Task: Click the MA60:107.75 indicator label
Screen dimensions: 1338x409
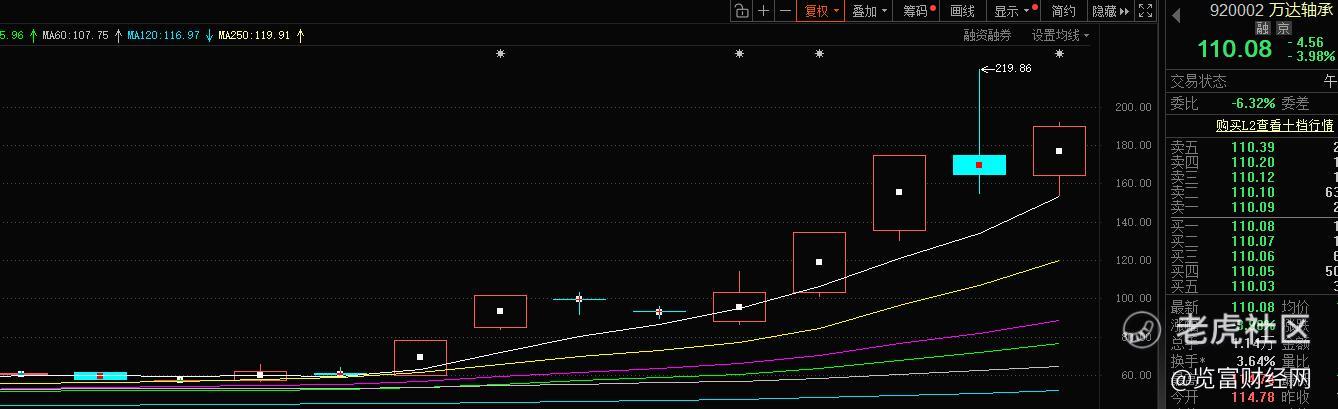Action: tap(75, 35)
